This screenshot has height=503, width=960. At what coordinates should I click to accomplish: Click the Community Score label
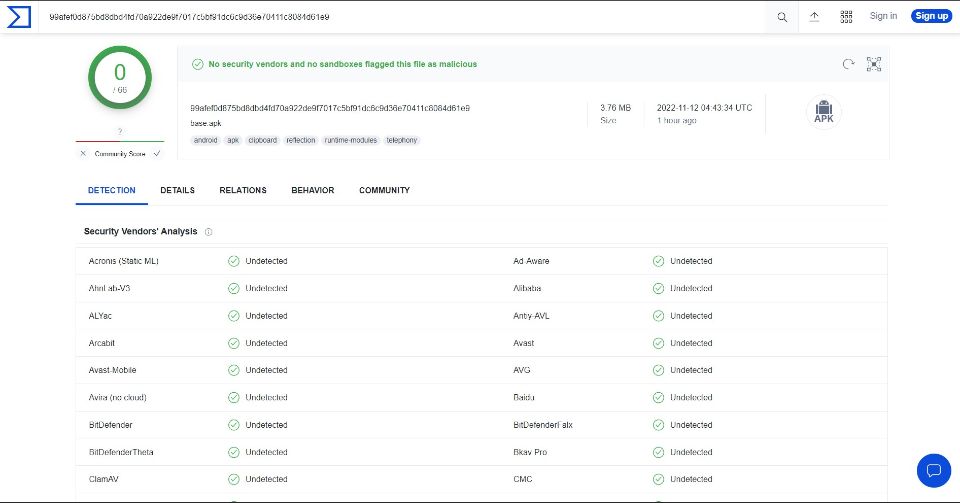pos(120,154)
